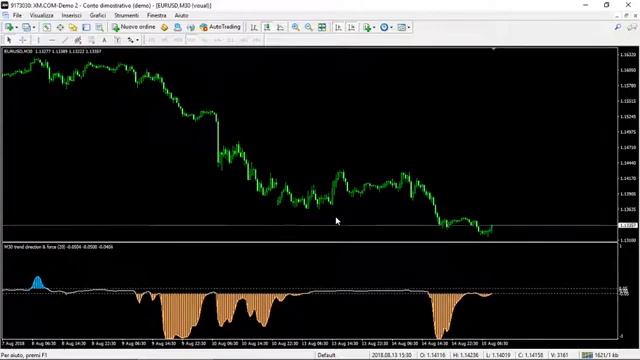This screenshot has height=360, width=640.
Task: Open the Visualizza menu
Action: point(42,15)
